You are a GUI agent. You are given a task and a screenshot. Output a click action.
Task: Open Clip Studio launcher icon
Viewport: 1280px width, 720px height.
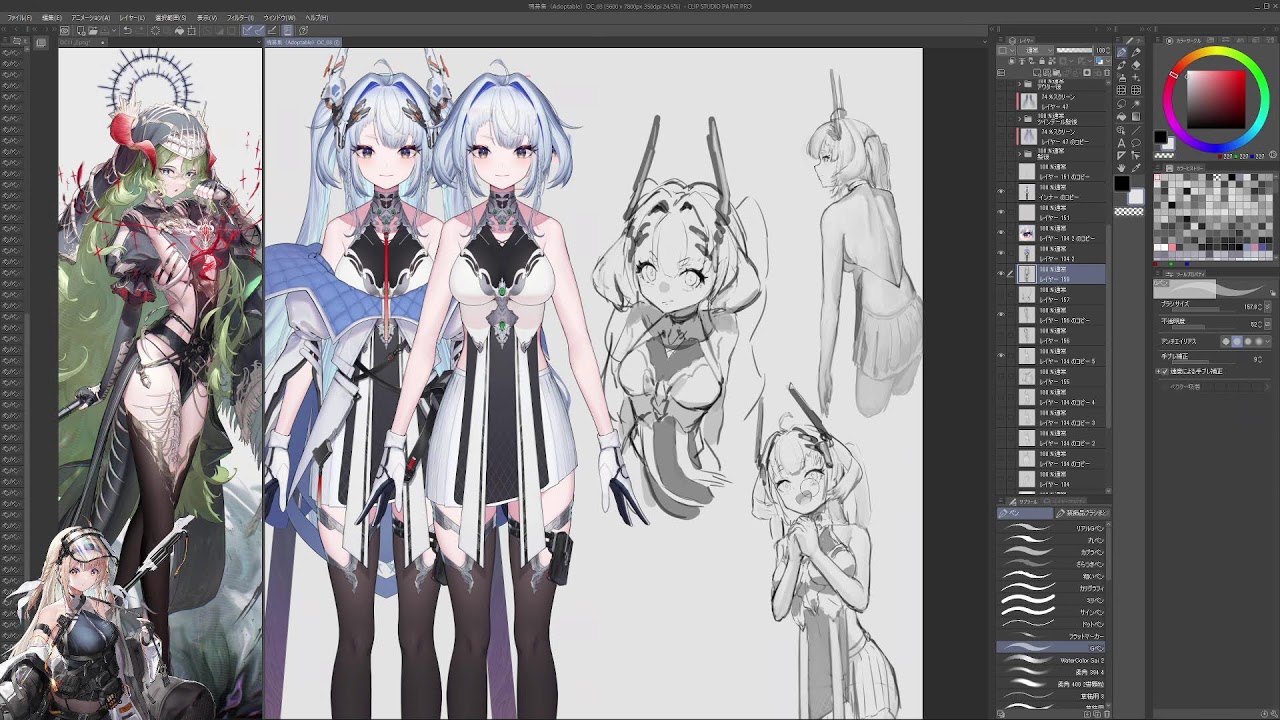(x=65, y=31)
